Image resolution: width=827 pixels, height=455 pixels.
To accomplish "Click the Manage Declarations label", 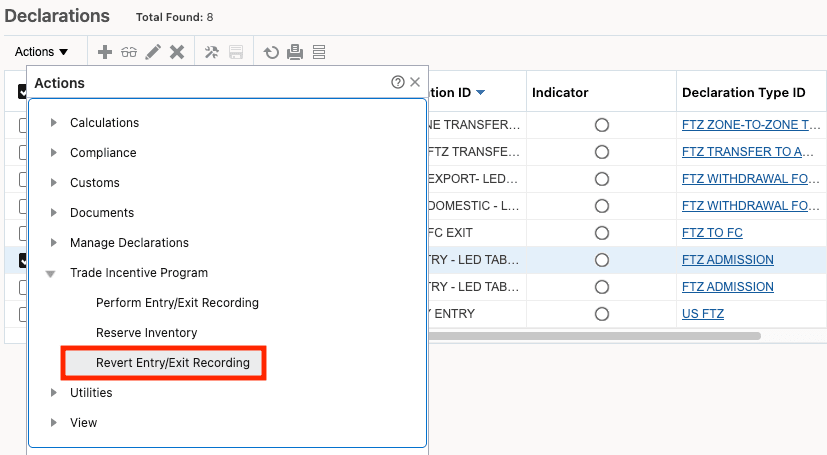I will [129, 243].
